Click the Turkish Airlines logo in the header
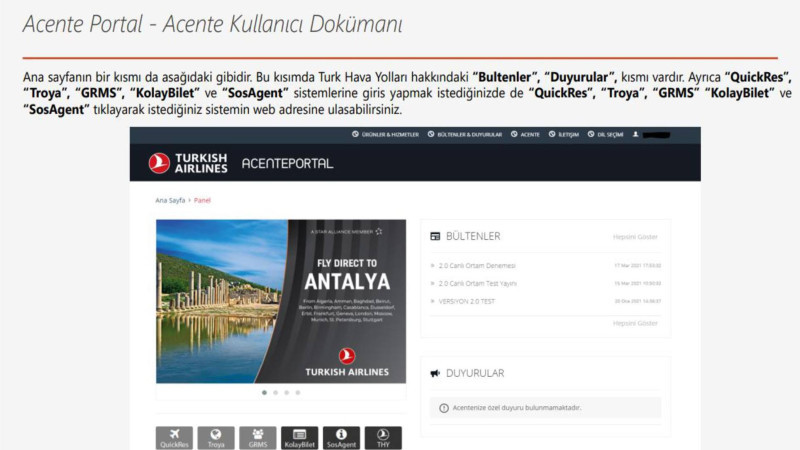The height and width of the screenshot is (450, 800). point(188,163)
